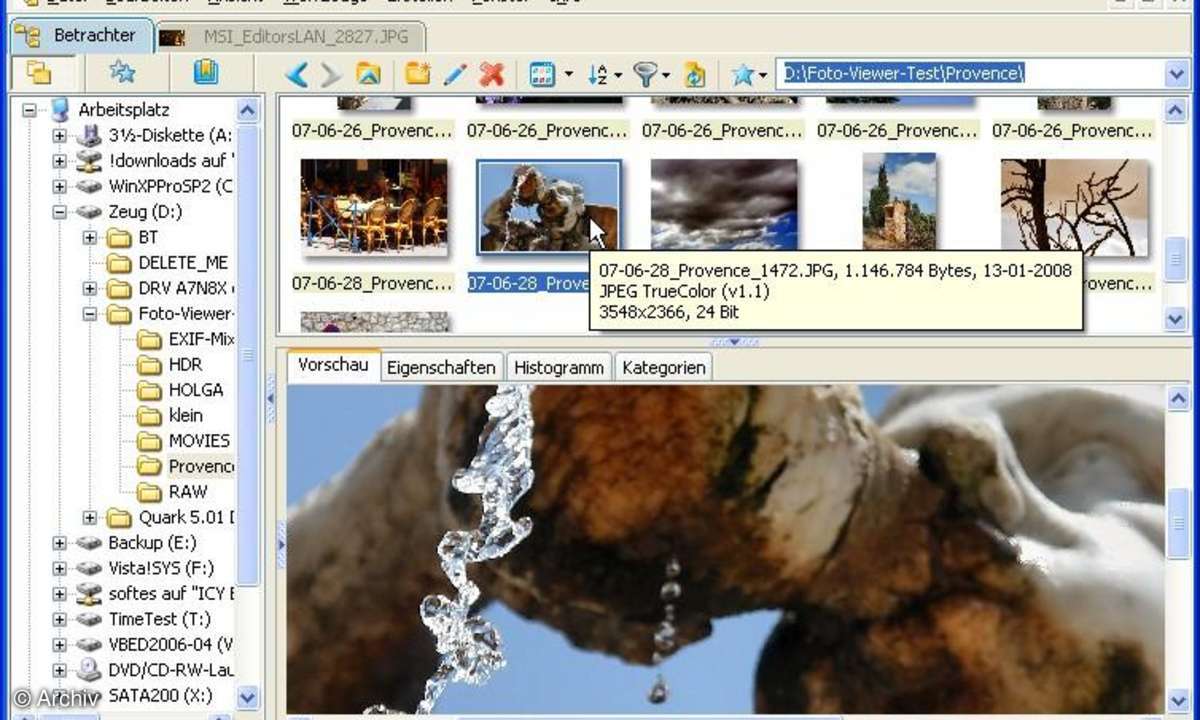Select the bare tree branches thumbnail
Screen dimensions: 1200x720
pyautogui.click(x=1075, y=207)
